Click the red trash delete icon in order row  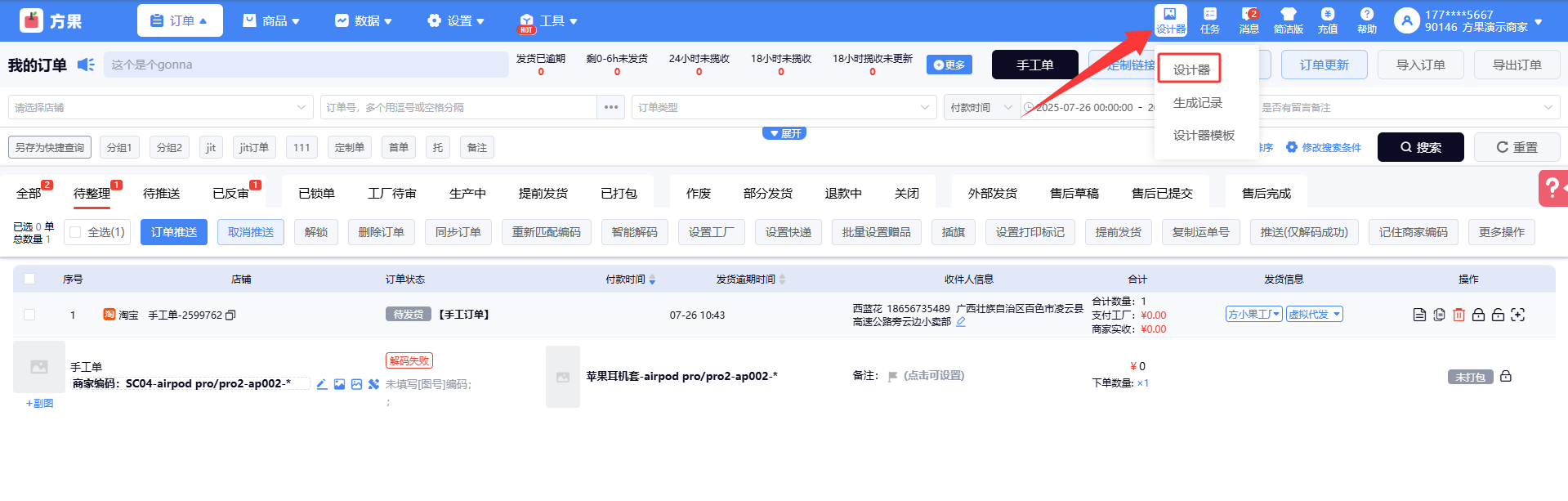pyautogui.click(x=1459, y=315)
